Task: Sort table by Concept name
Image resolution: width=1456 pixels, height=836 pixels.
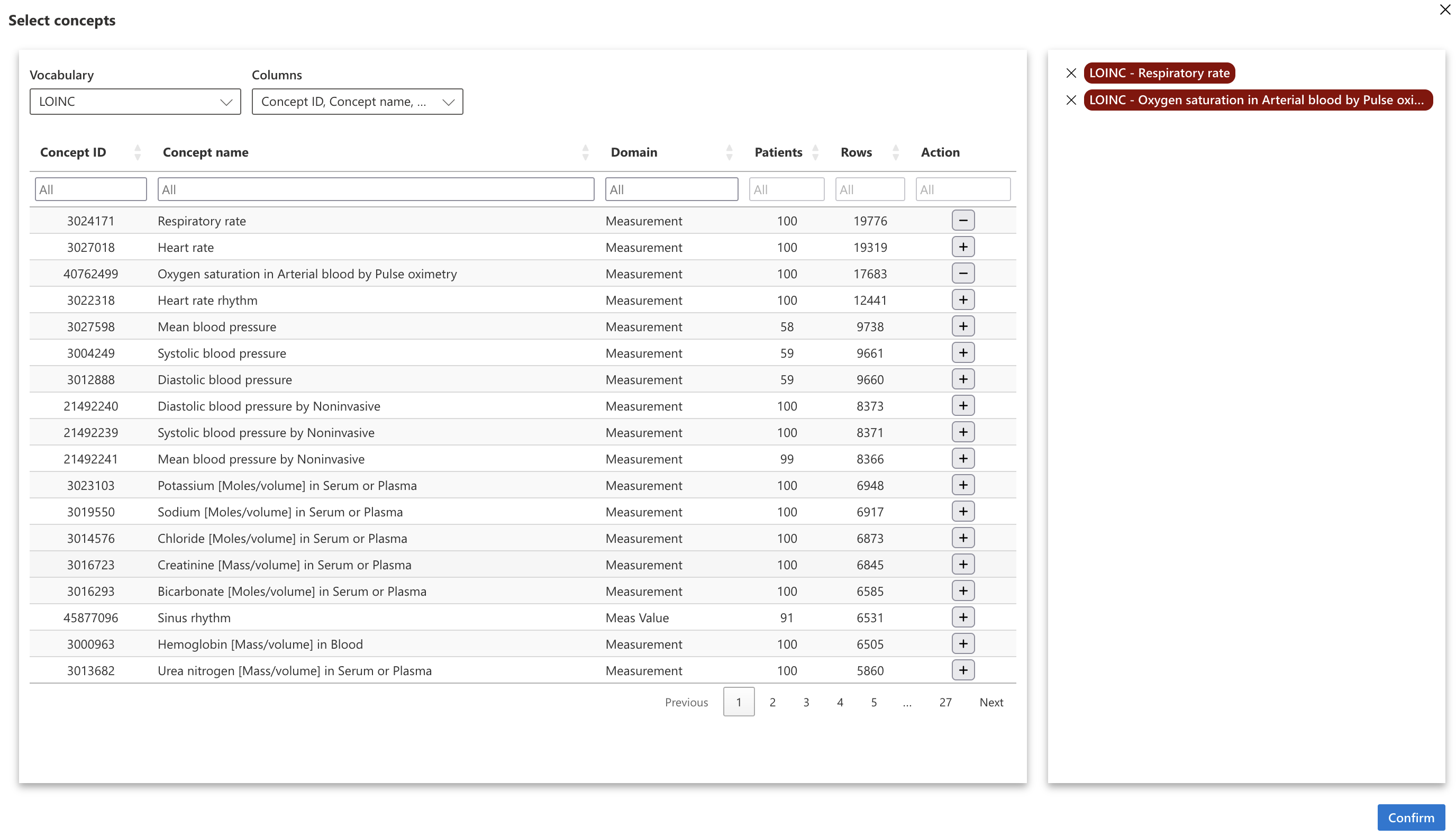Action: (x=585, y=152)
